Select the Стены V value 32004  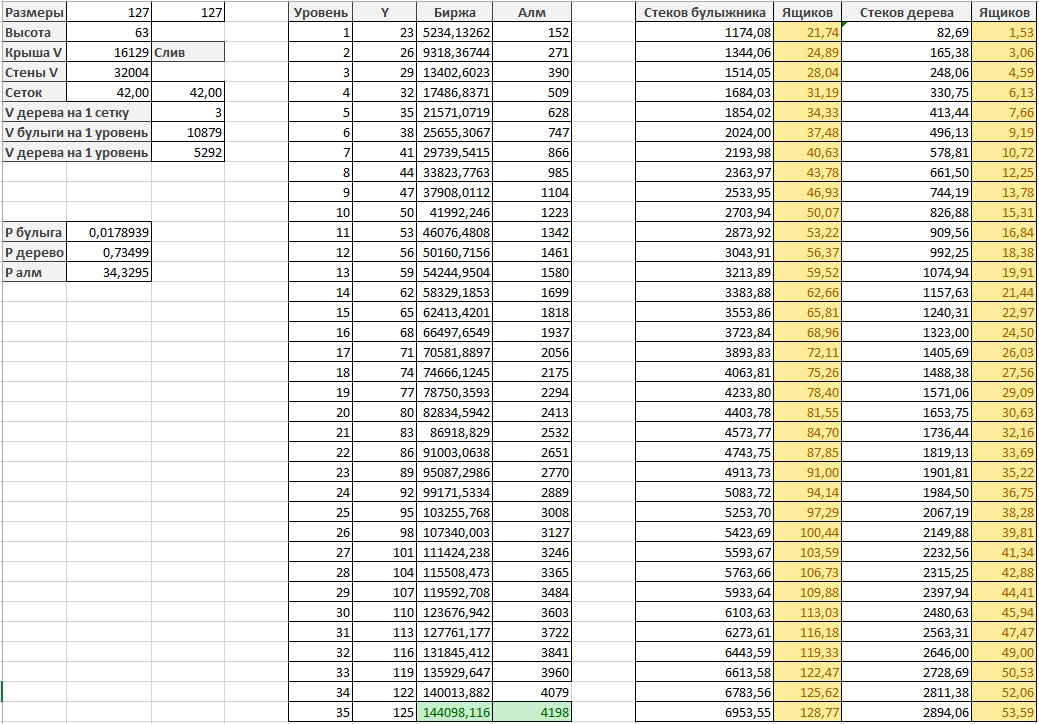coord(109,72)
